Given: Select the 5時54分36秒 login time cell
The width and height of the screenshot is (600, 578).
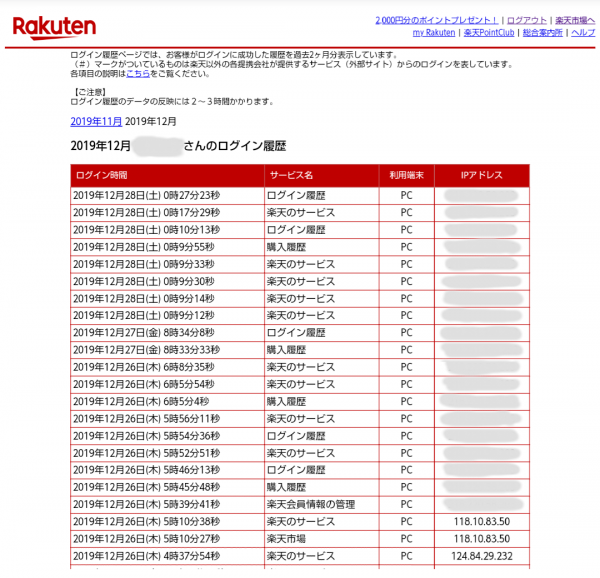Looking at the screenshot, I should 167,436.
